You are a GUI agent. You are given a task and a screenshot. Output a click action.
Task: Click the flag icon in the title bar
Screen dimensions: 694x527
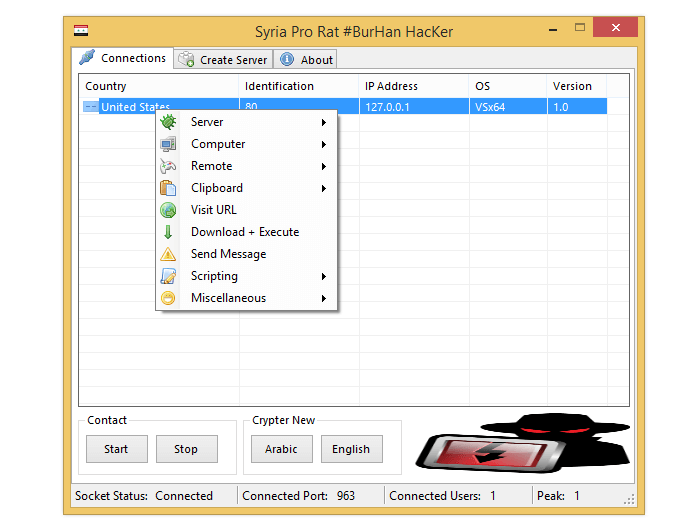coord(81,31)
